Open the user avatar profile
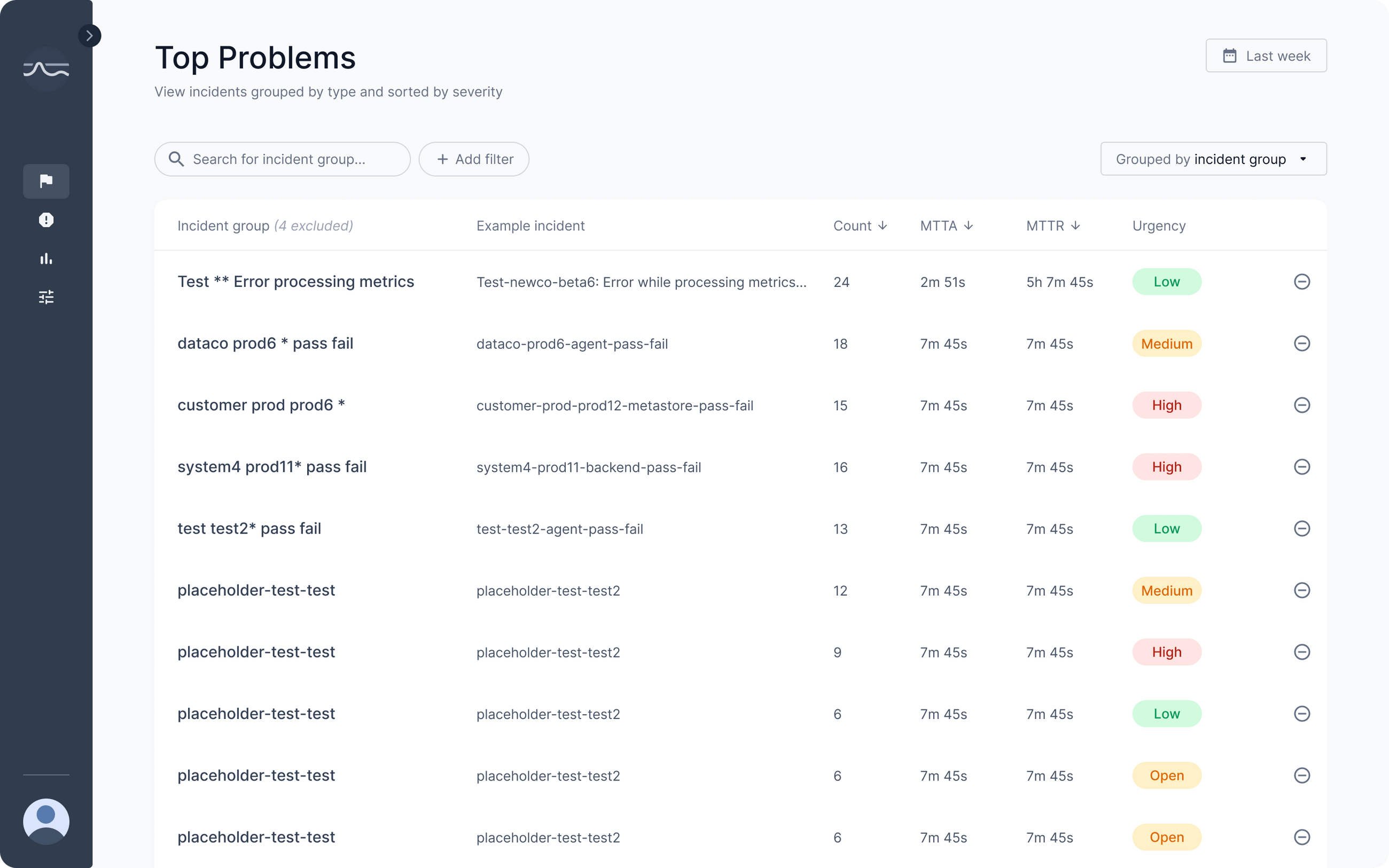This screenshot has width=1389, height=868. (x=46, y=821)
